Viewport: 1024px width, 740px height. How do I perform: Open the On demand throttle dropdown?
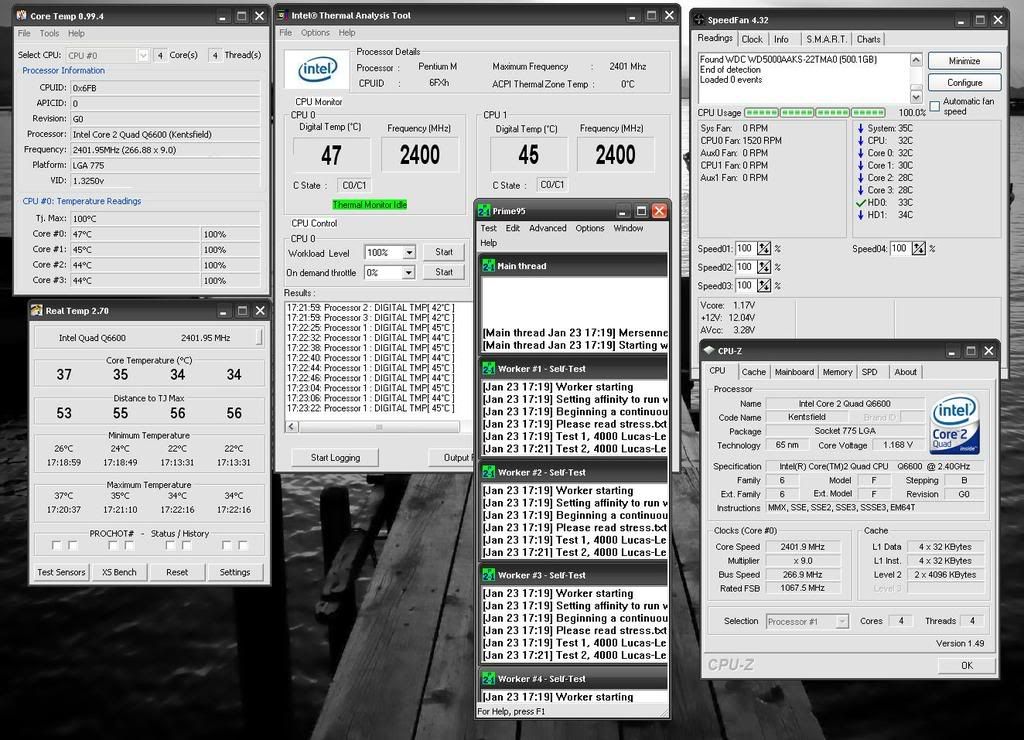(409, 272)
